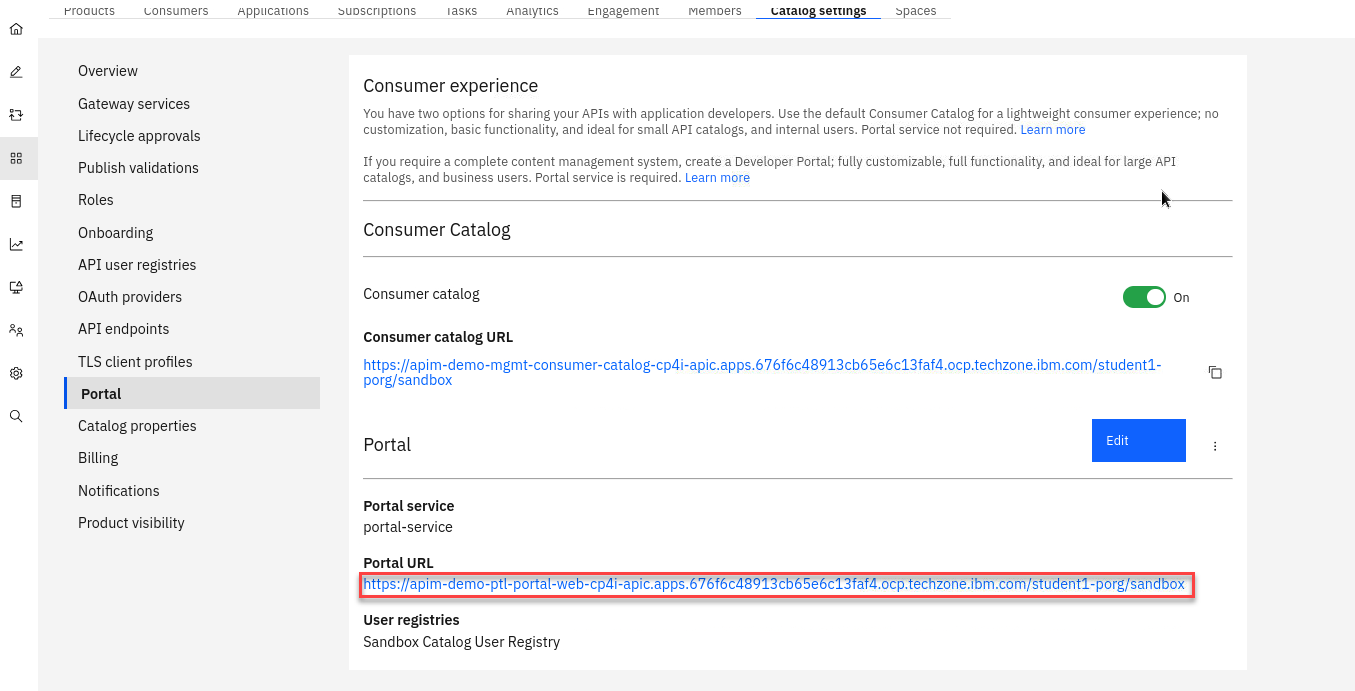
Task: Copy the Consumer catalog URL
Action: pos(1215,373)
